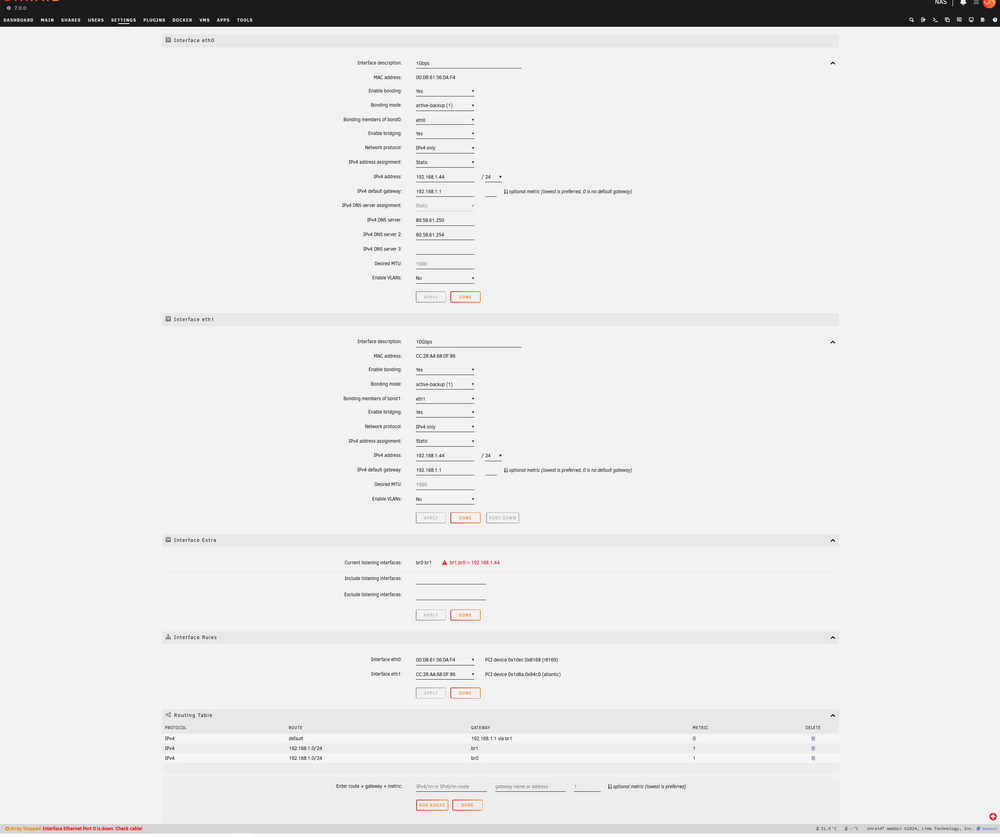The image size is (1000, 837).
Task: Open eth0 Enable bonding dropdown
Action: coord(445,91)
